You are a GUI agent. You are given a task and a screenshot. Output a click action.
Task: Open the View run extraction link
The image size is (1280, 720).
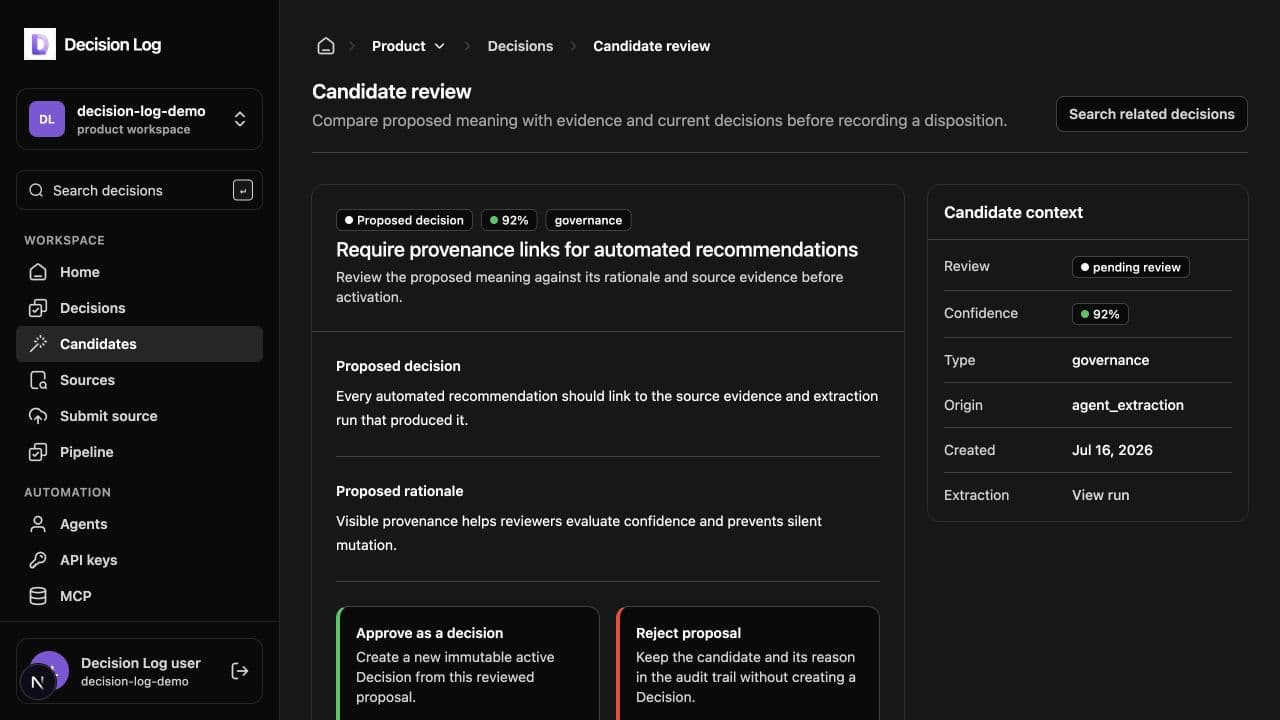coord(1100,495)
